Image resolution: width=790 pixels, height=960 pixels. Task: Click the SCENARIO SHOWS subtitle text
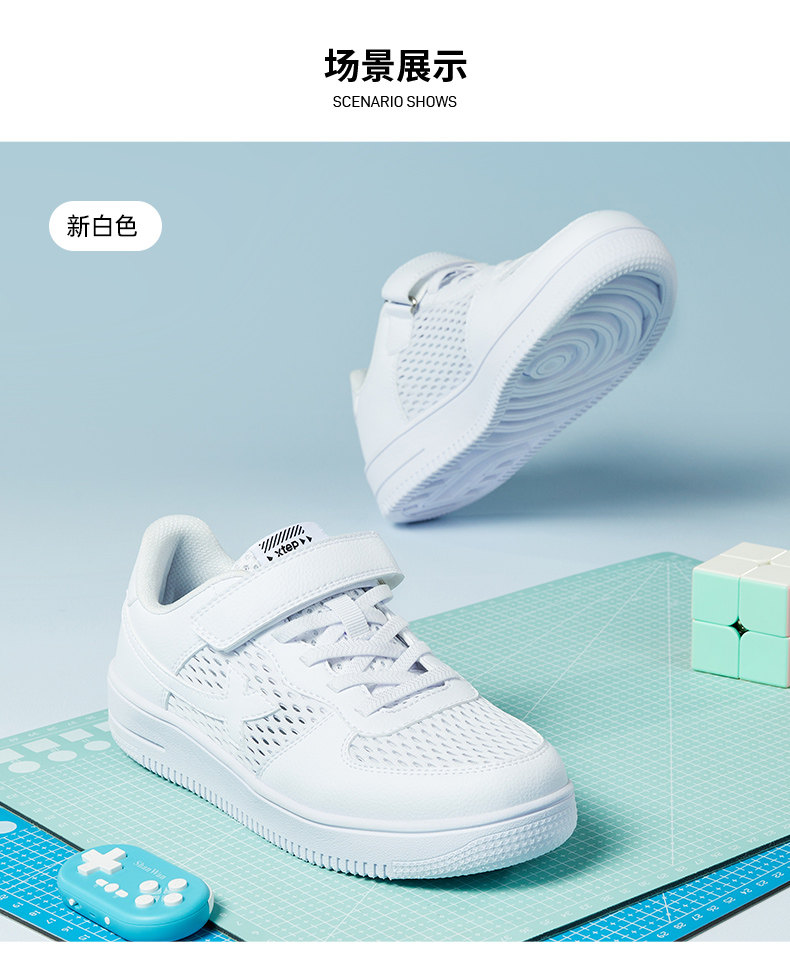(x=395, y=102)
